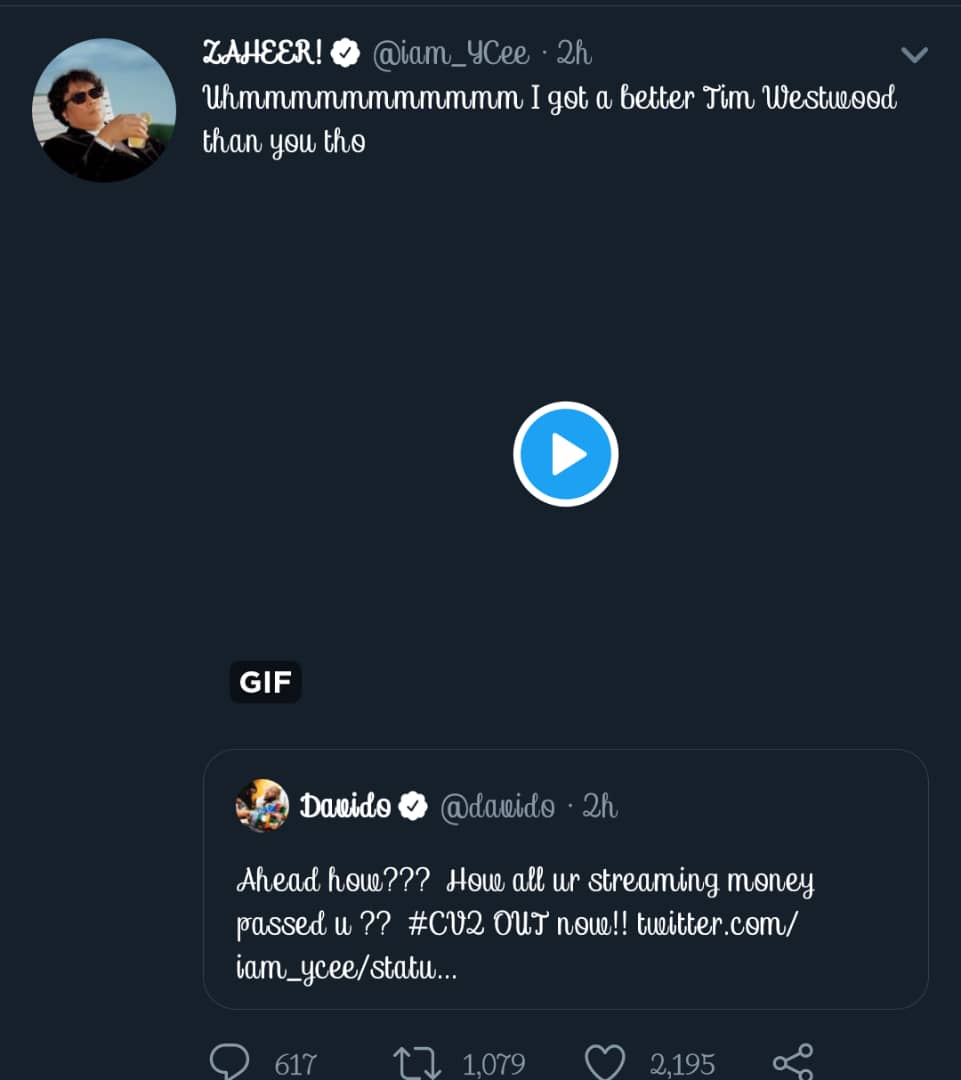
Task: Like the tweet with the heart icon
Action: click(605, 1062)
